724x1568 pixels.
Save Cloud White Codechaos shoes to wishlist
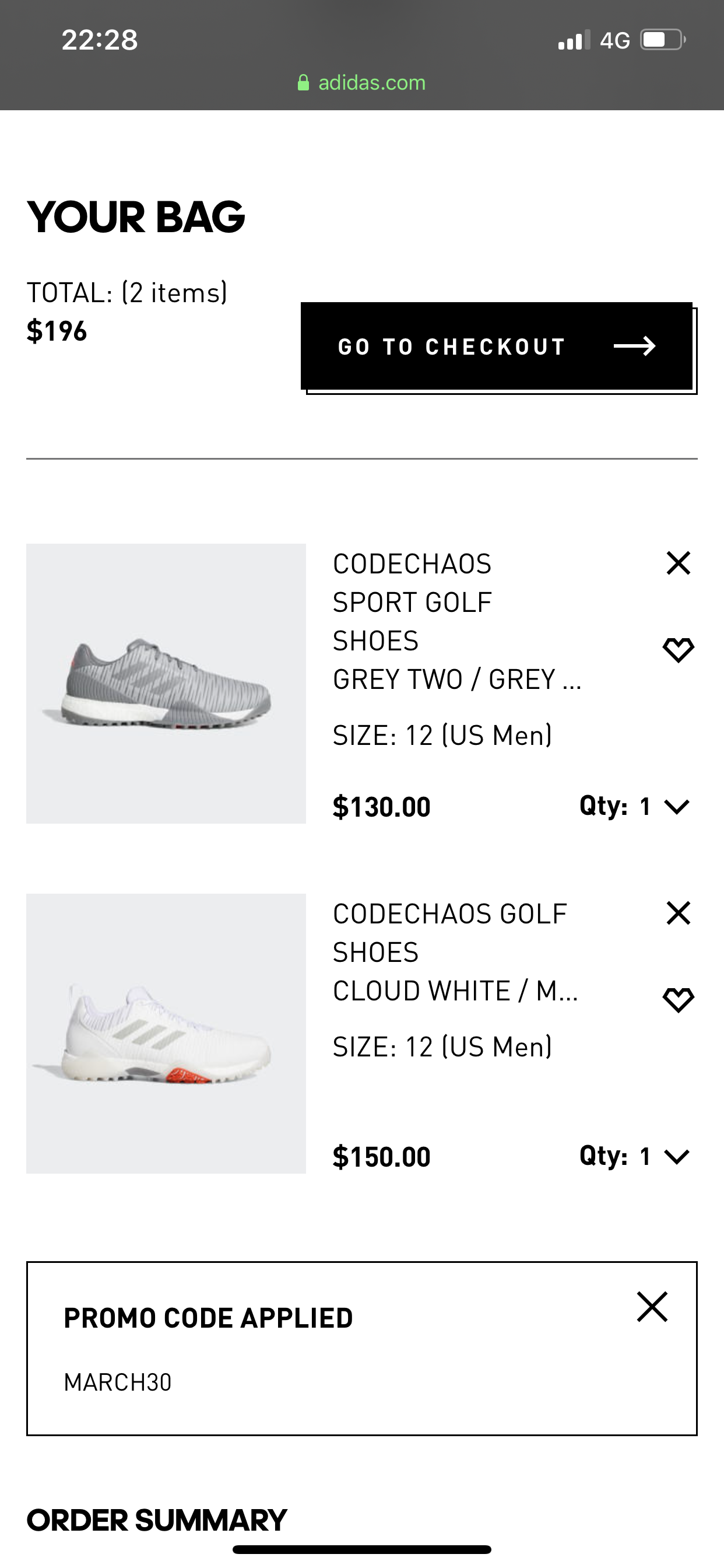[x=678, y=999]
